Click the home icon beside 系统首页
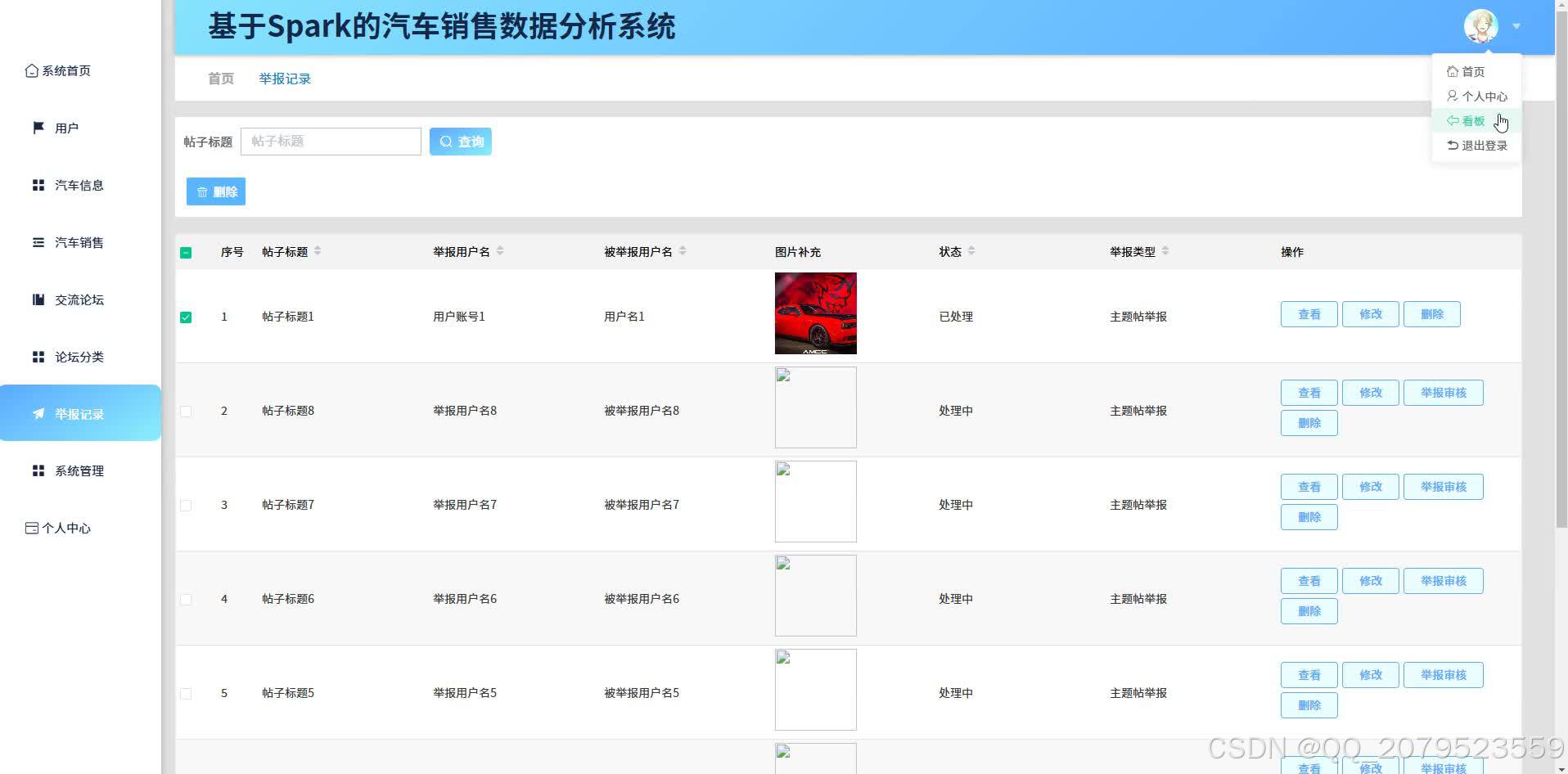This screenshot has width=1568, height=774. pos(32,71)
